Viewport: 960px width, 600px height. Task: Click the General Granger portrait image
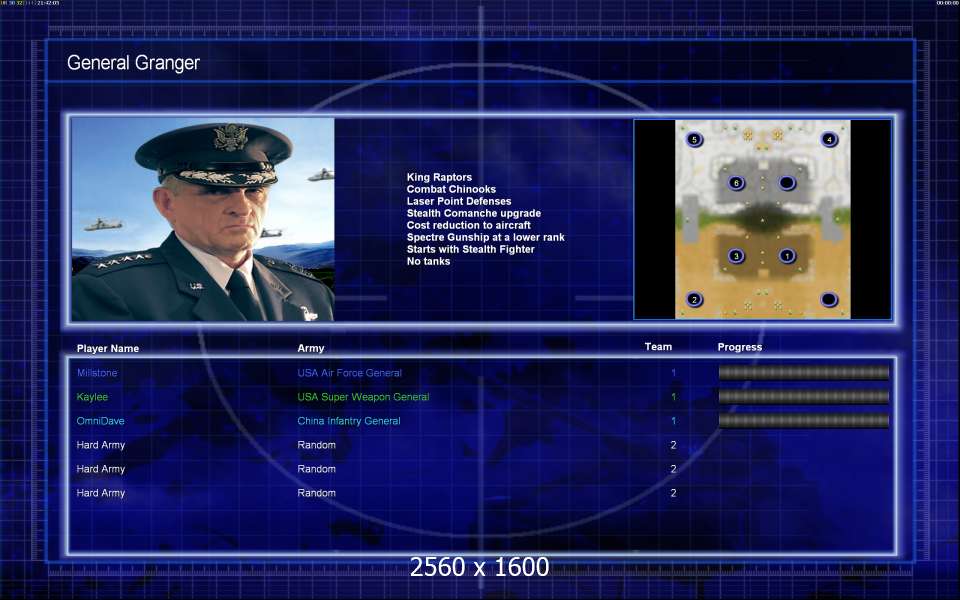203,219
